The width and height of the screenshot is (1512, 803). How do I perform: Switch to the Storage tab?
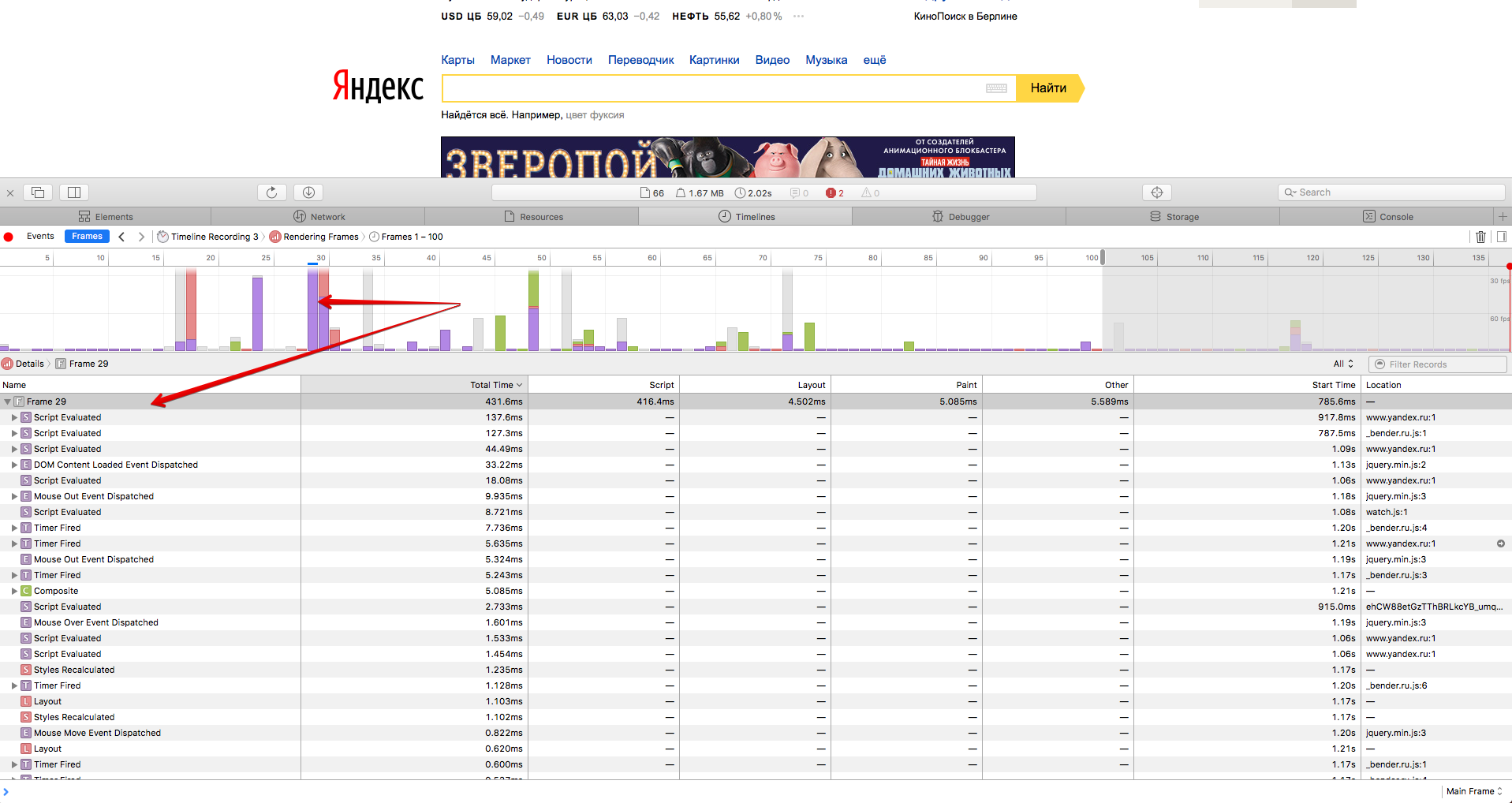[x=1174, y=216]
